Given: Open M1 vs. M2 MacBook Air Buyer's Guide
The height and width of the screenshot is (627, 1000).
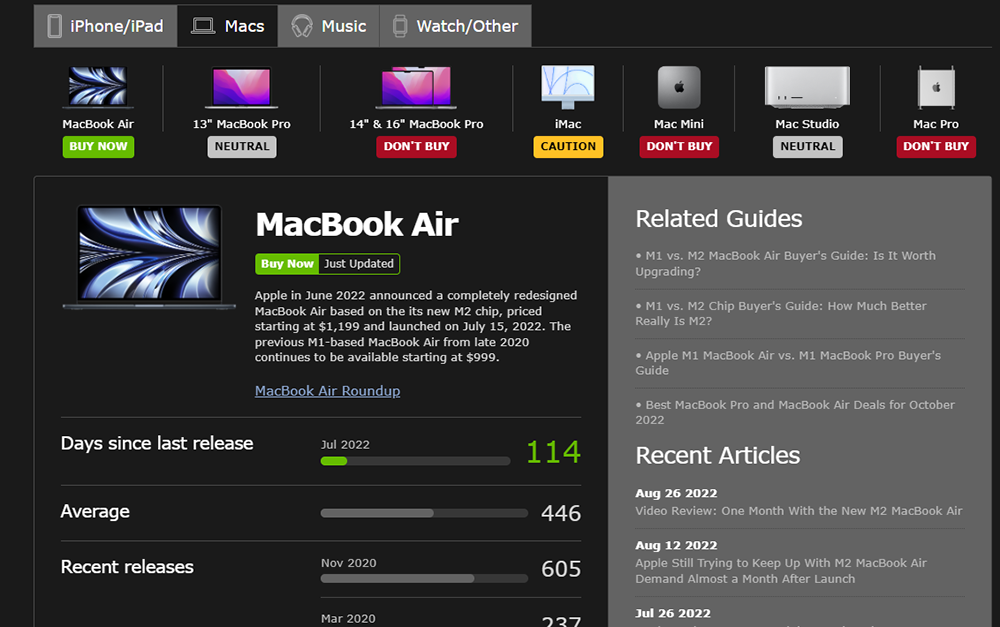Looking at the screenshot, I should tap(786, 263).
